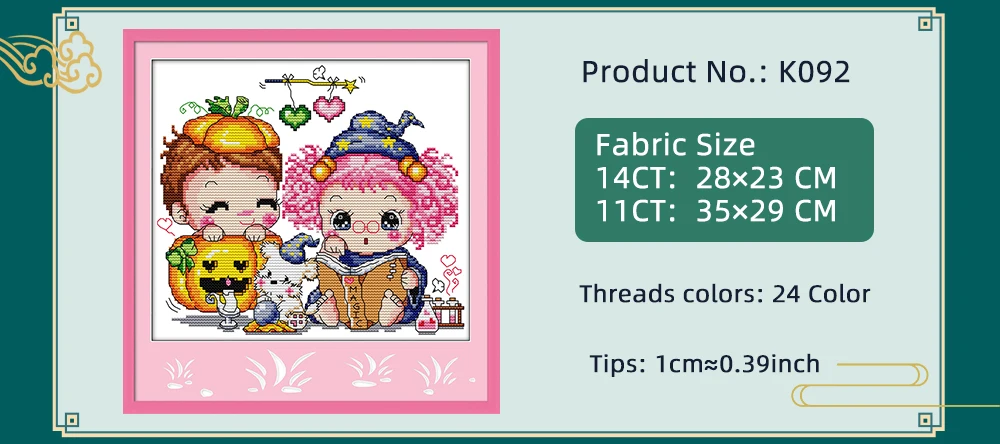
Task: Click the gold paperclip swirl decoration
Action: tap(893, 385)
